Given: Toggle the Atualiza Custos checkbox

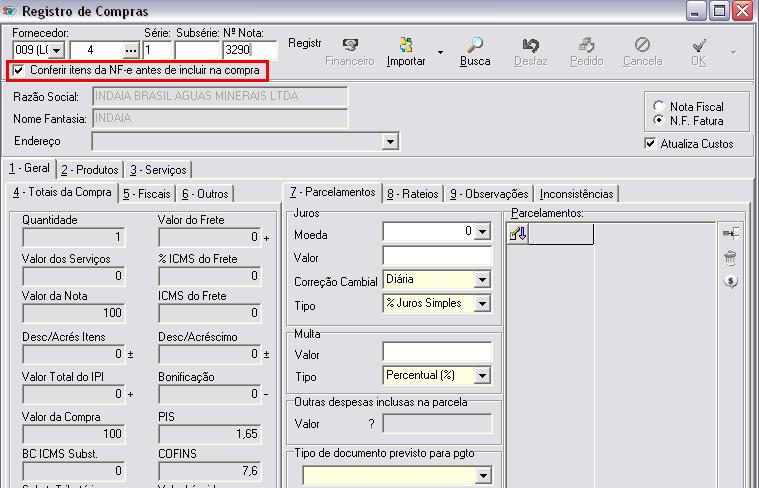Looking at the screenshot, I should (651, 144).
